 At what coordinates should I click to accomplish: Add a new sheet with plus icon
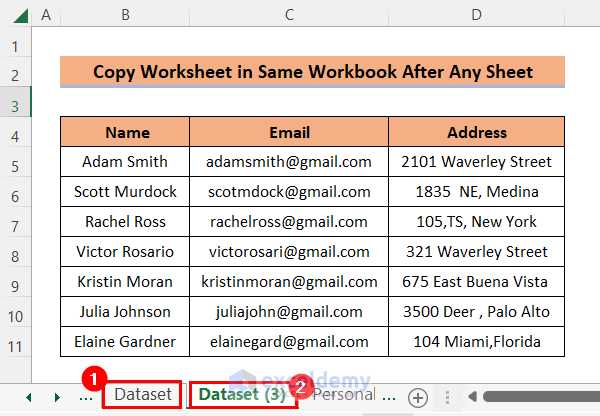[x=417, y=397]
